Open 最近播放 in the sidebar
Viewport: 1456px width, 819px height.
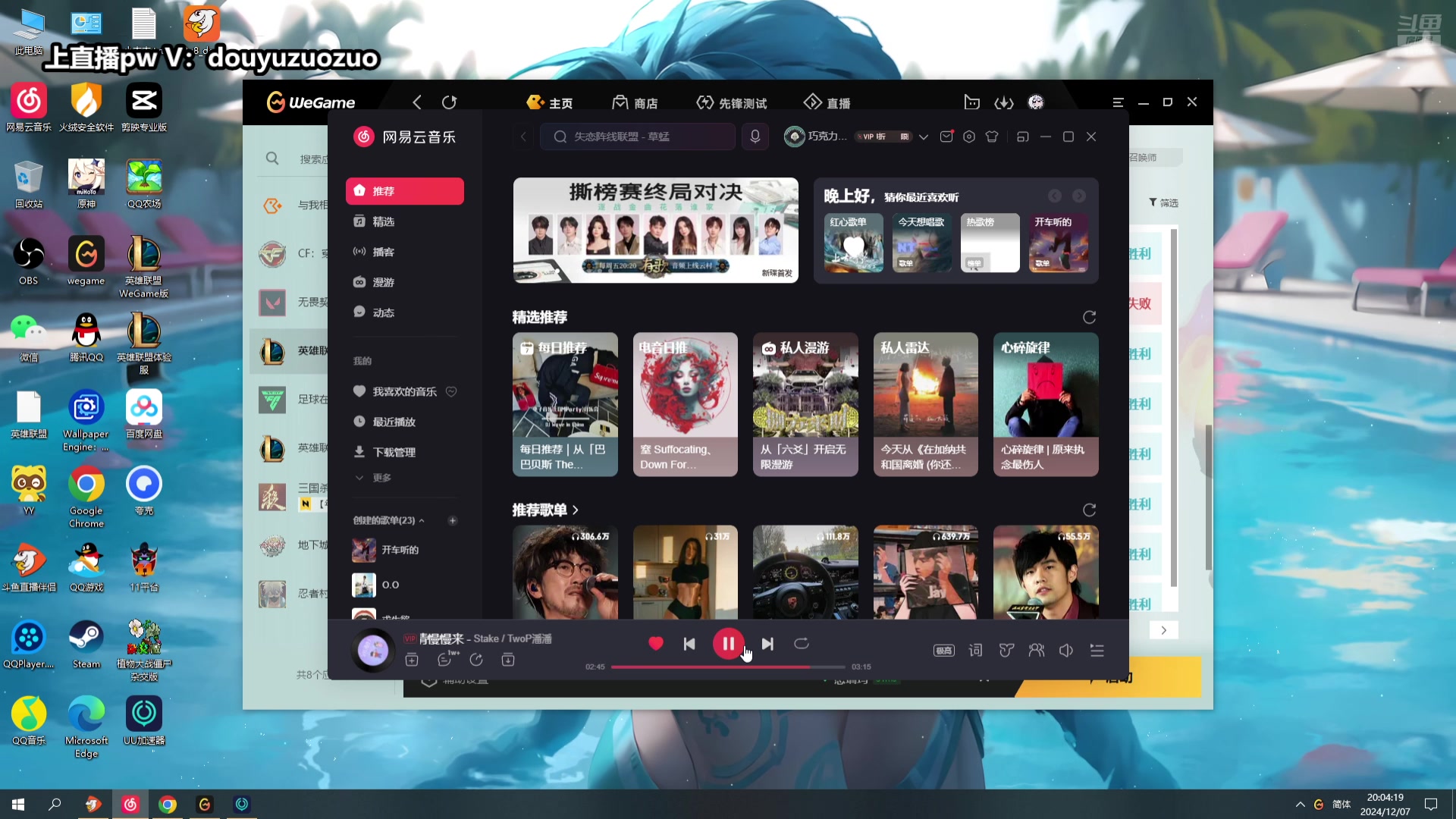tap(405, 422)
